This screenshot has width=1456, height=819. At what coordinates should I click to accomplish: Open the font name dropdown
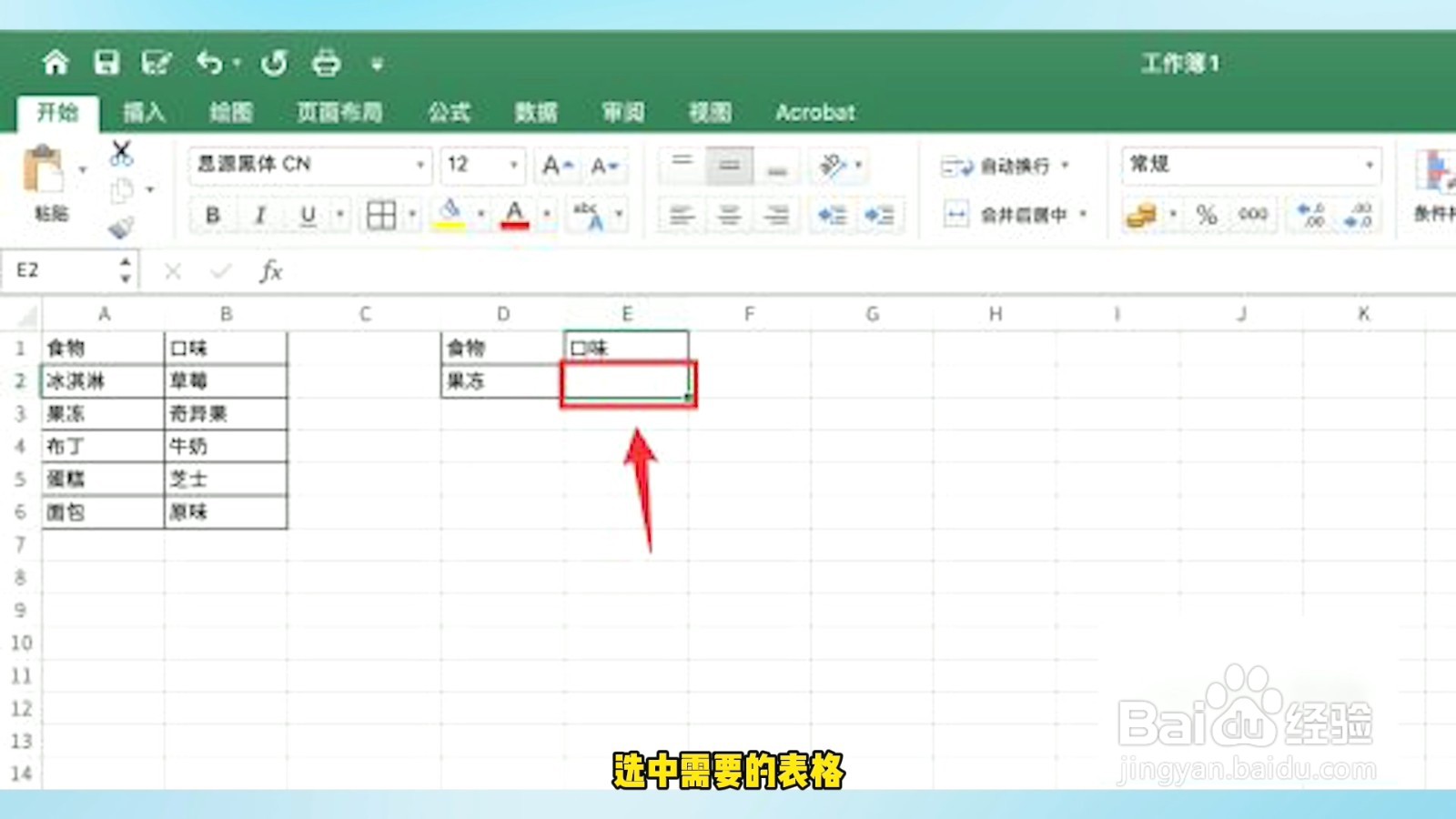[x=418, y=165]
